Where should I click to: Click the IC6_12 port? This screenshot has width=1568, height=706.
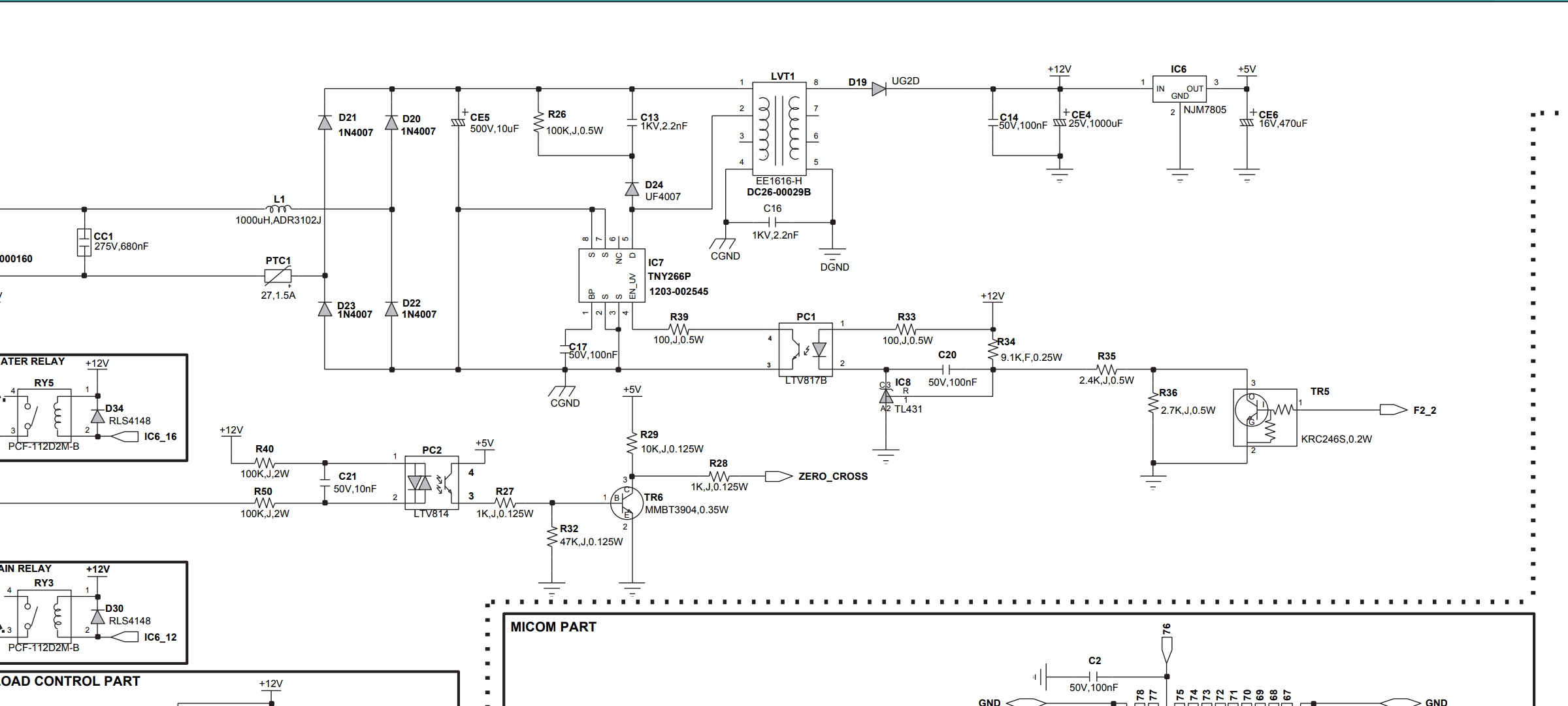pyautogui.click(x=124, y=637)
